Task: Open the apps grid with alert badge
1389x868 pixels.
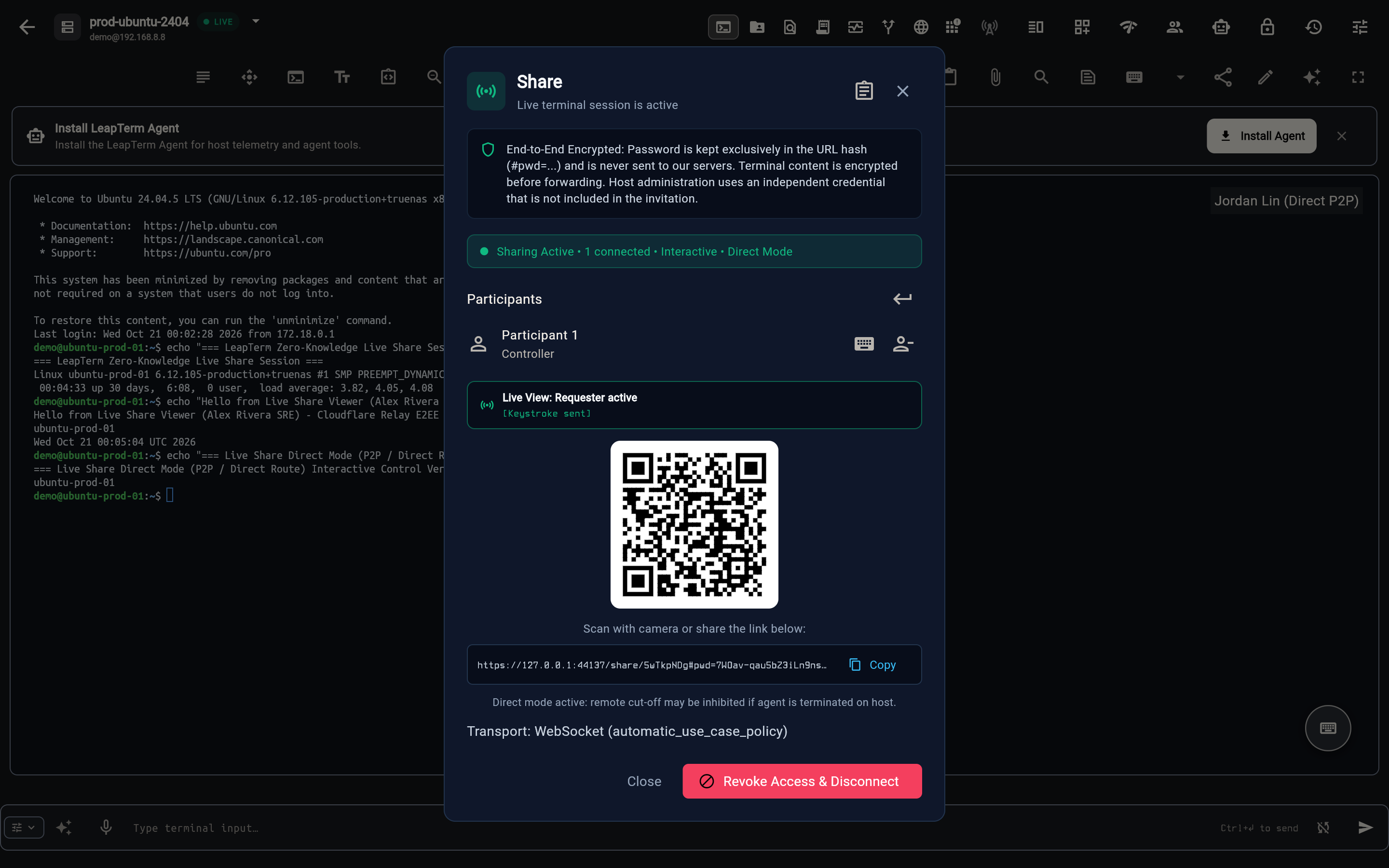Action: (953, 27)
